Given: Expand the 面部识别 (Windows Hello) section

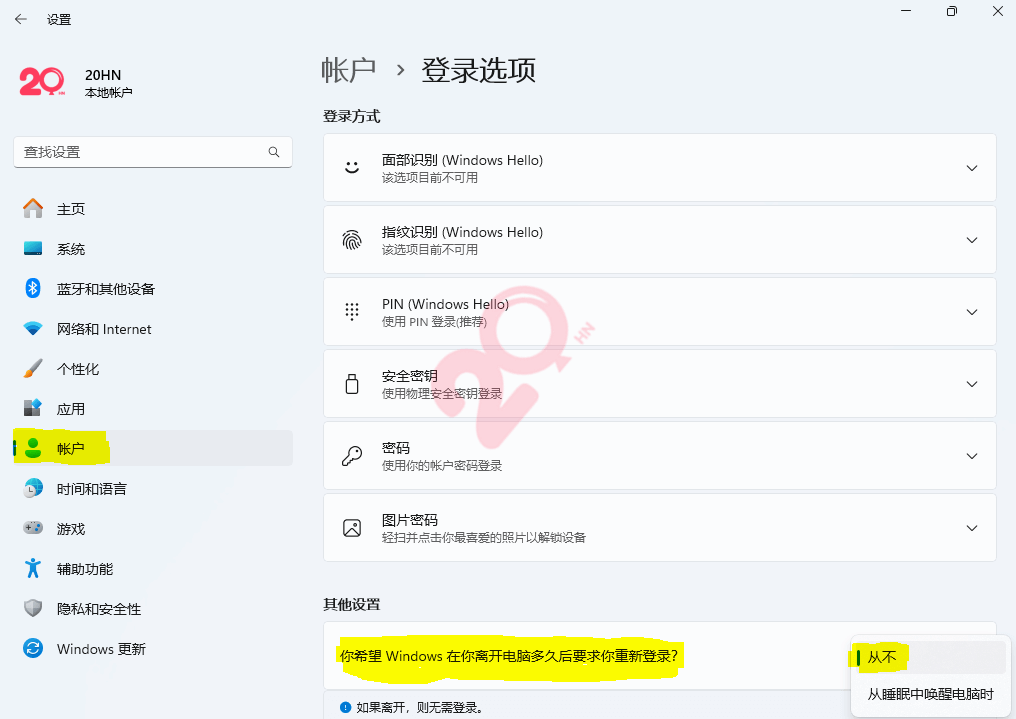Looking at the screenshot, I should [971, 168].
